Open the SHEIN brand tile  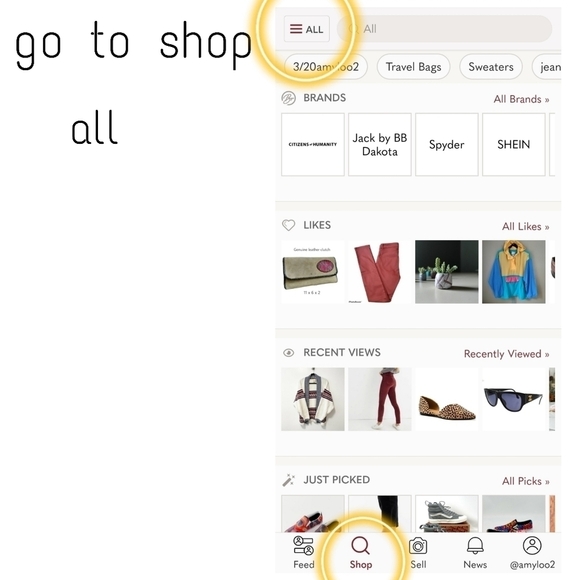point(514,145)
